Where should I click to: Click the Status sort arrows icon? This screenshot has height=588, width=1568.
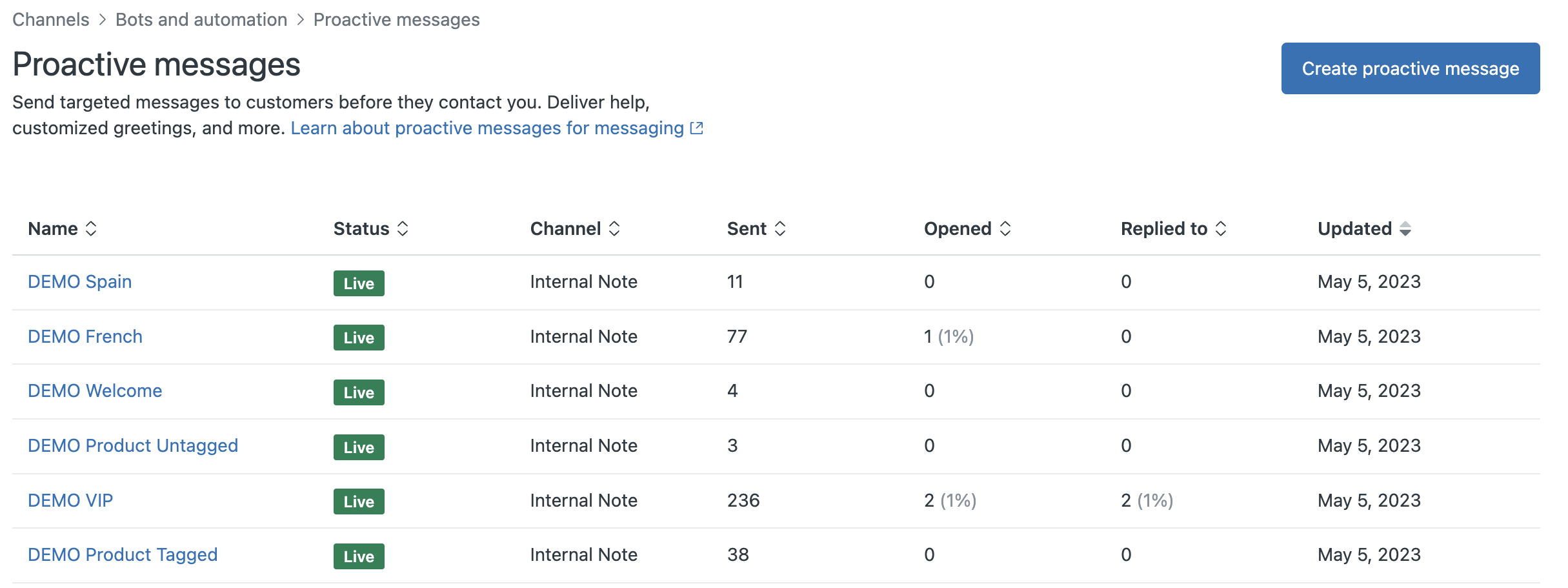pos(403,228)
